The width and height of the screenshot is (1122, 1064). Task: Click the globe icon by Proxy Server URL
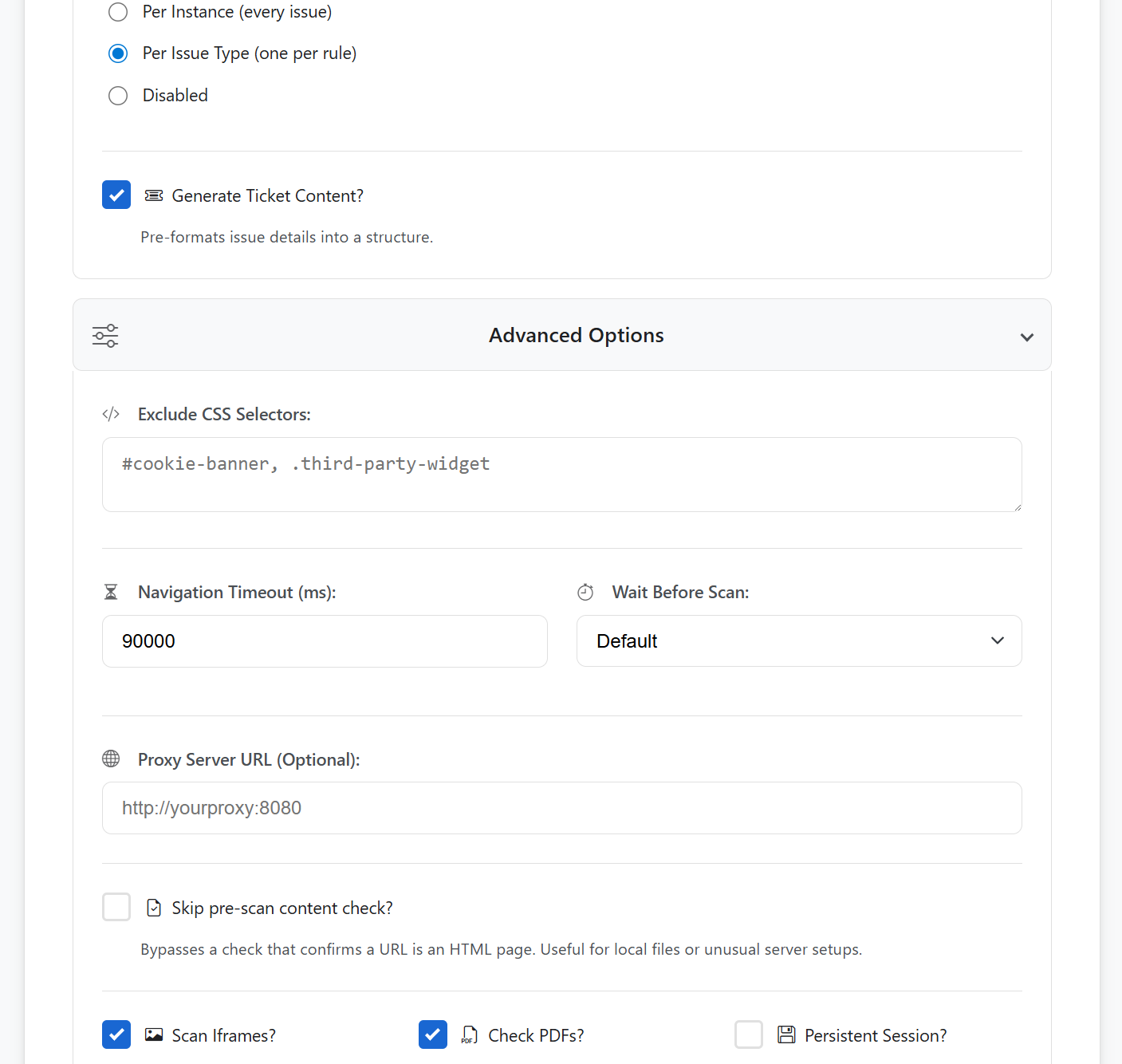[x=111, y=759]
